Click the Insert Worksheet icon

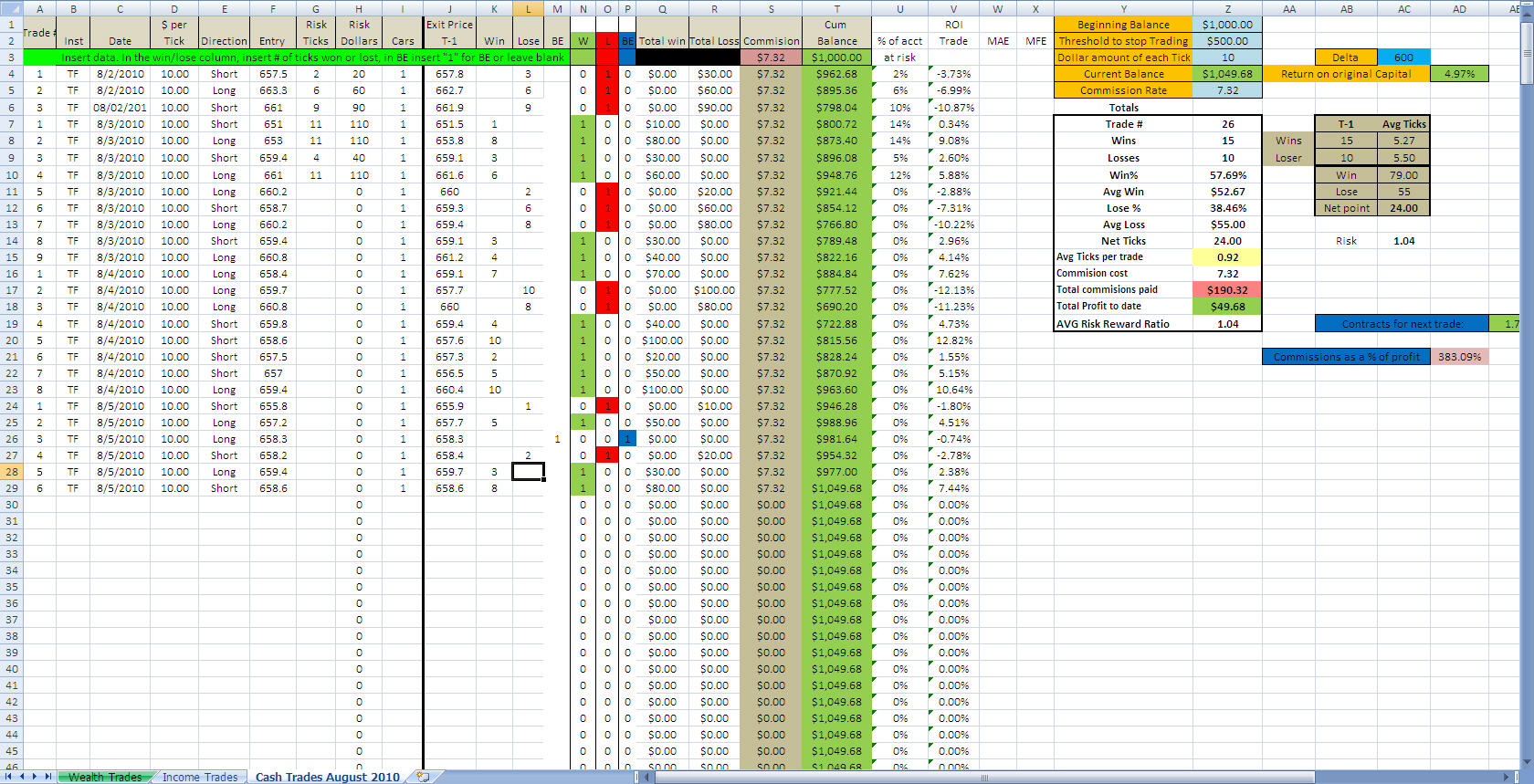tap(422, 777)
